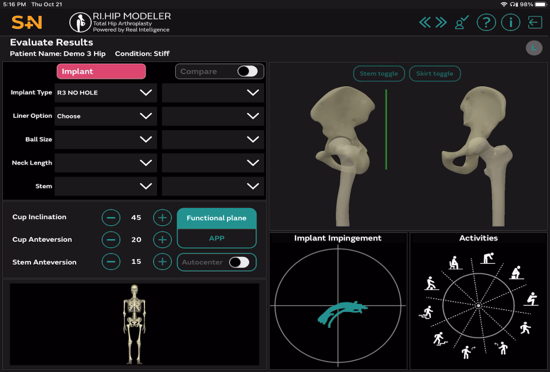Increase Cup Inclination with plus button

click(x=162, y=217)
